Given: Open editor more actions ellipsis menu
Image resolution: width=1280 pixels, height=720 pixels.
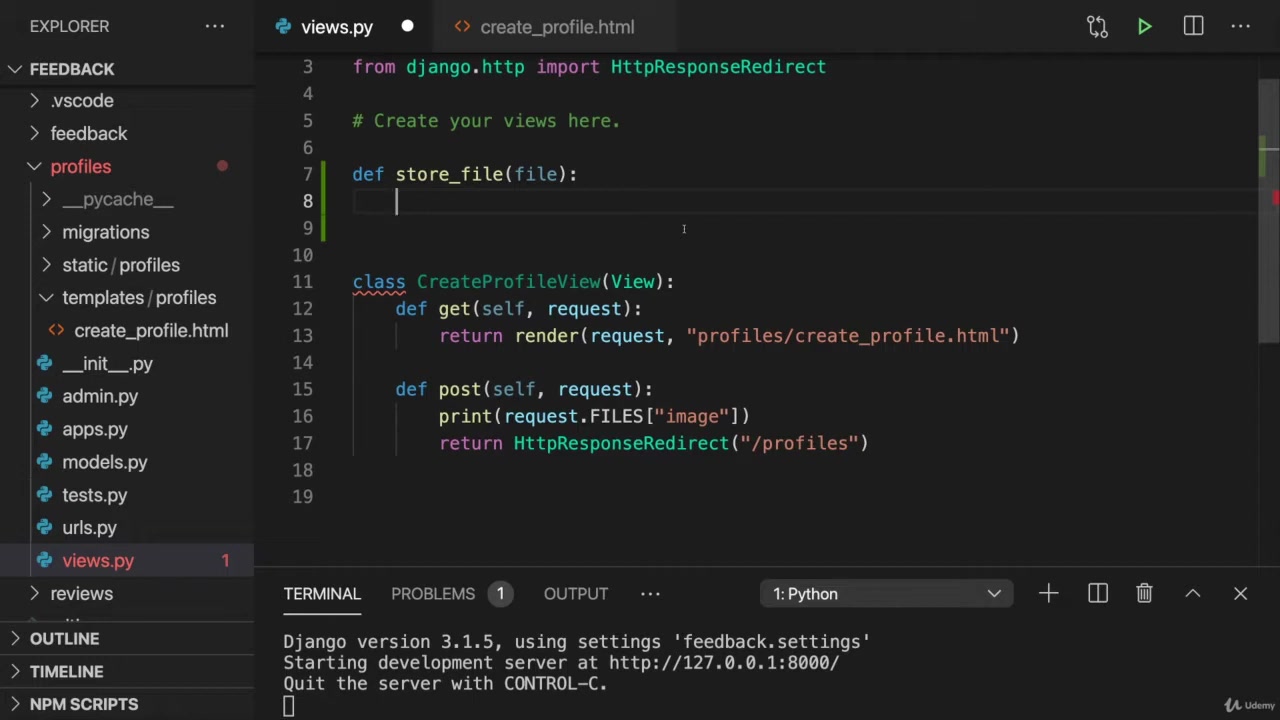Looking at the screenshot, I should point(1240,27).
